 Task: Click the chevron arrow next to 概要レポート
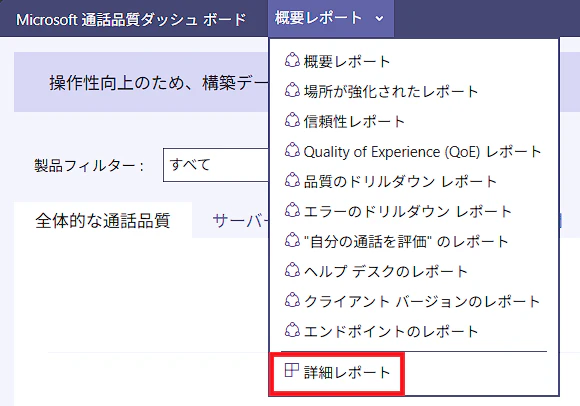click(380, 18)
